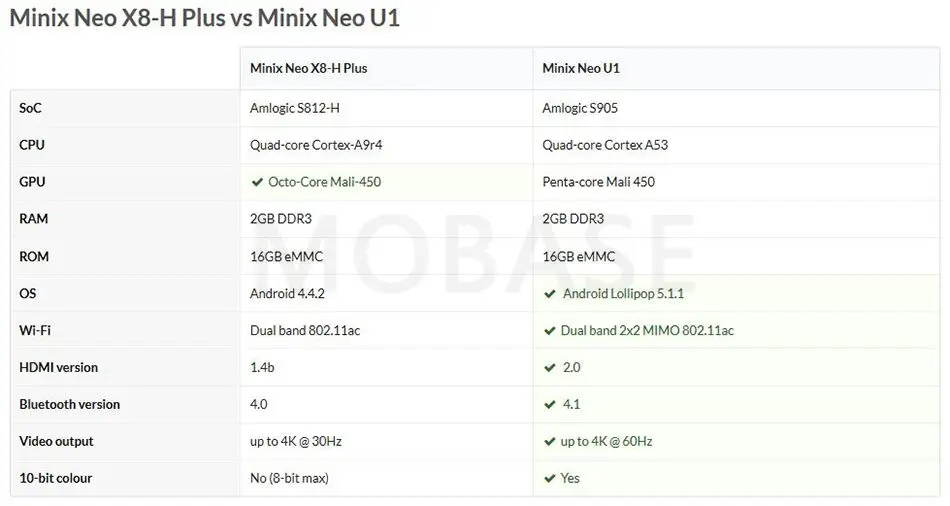This screenshot has width=950, height=506.
Task: Click the Amlogic S905 cell
Action: pyautogui.click(x=580, y=108)
